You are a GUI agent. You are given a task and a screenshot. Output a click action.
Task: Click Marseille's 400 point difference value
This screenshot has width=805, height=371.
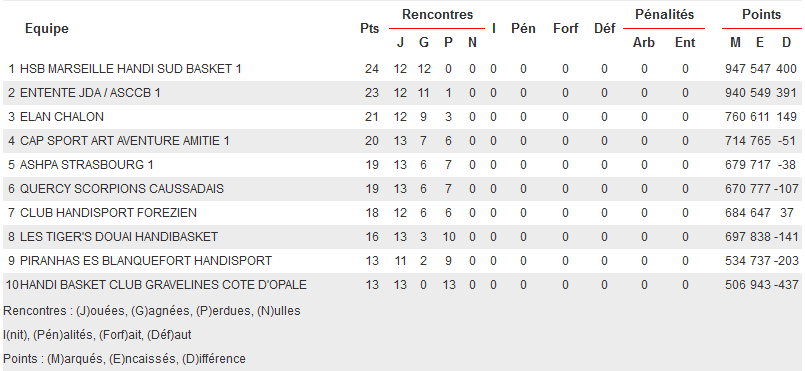point(786,69)
